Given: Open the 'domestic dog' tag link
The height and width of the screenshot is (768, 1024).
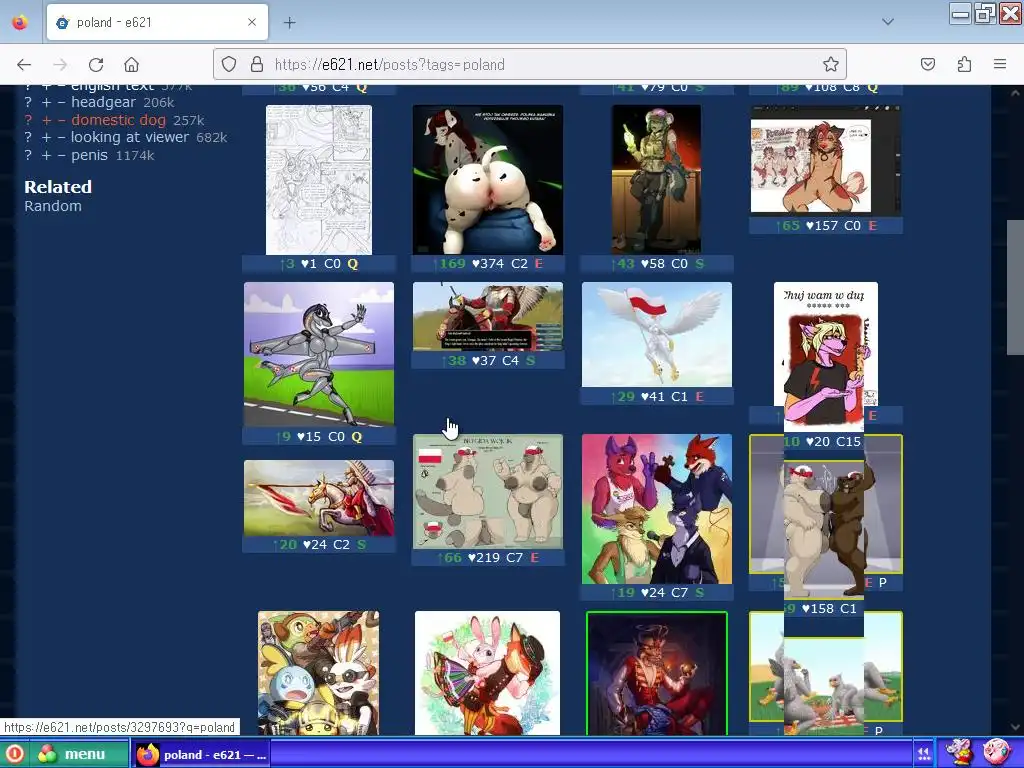Looking at the screenshot, I should [x=118, y=120].
